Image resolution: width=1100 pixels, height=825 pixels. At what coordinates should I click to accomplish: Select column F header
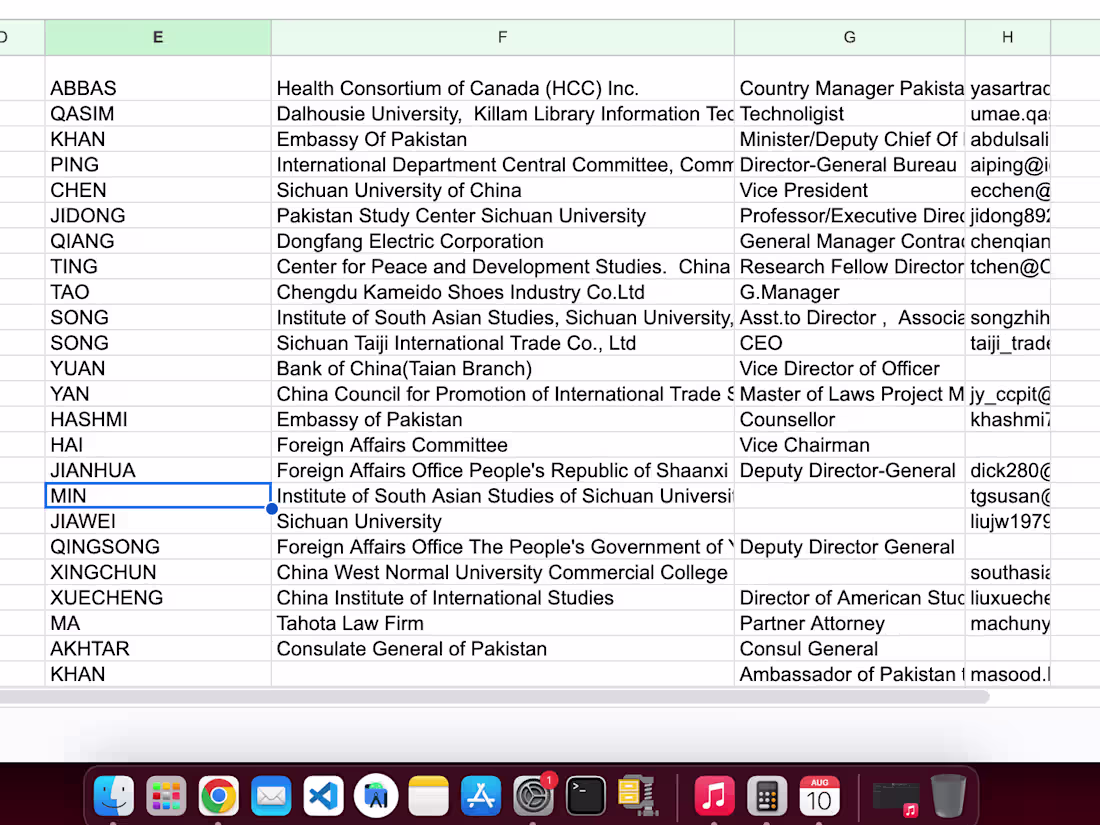pyautogui.click(x=502, y=37)
